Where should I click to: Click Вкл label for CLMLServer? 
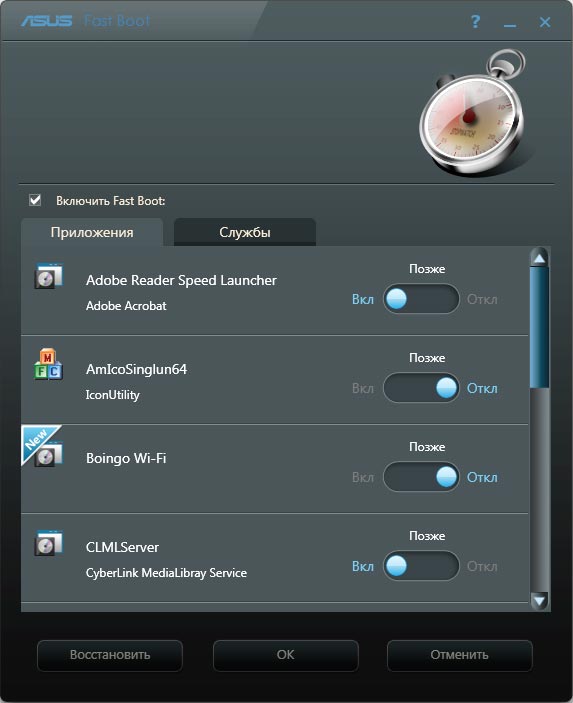click(363, 566)
